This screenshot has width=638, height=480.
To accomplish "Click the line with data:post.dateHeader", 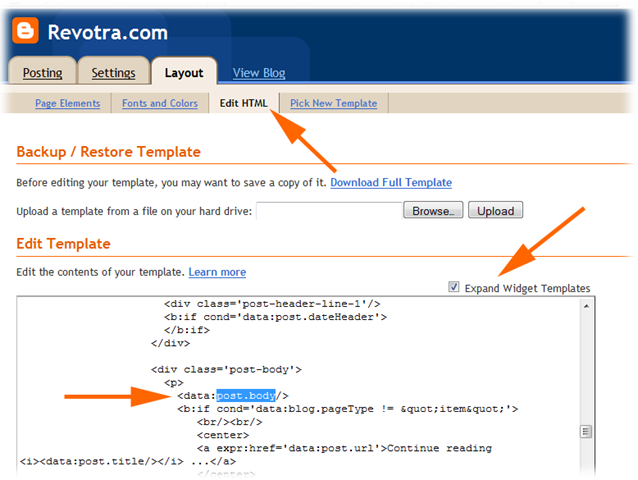I will click(275, 317).
